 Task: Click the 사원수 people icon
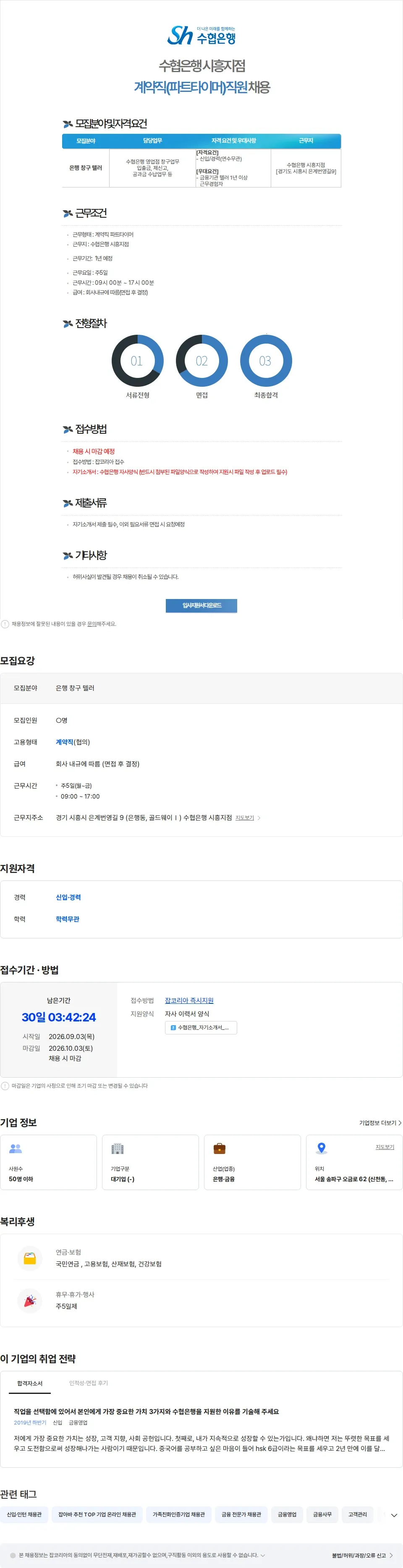(16, 1149)
